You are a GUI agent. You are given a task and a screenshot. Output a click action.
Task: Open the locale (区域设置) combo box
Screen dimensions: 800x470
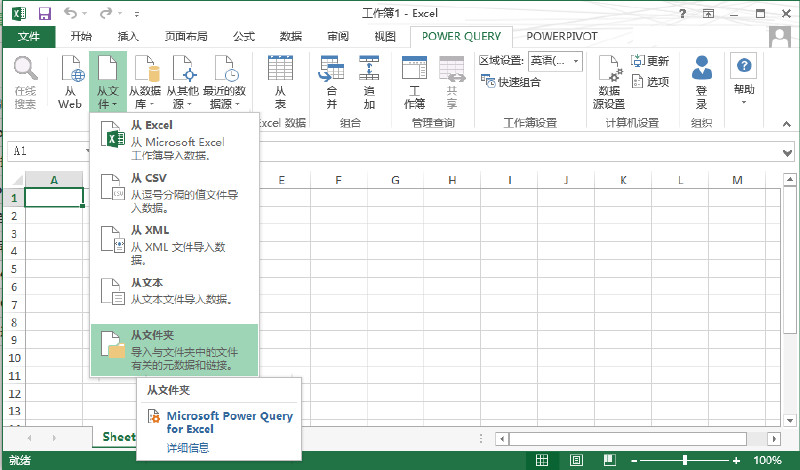[555, 61]
